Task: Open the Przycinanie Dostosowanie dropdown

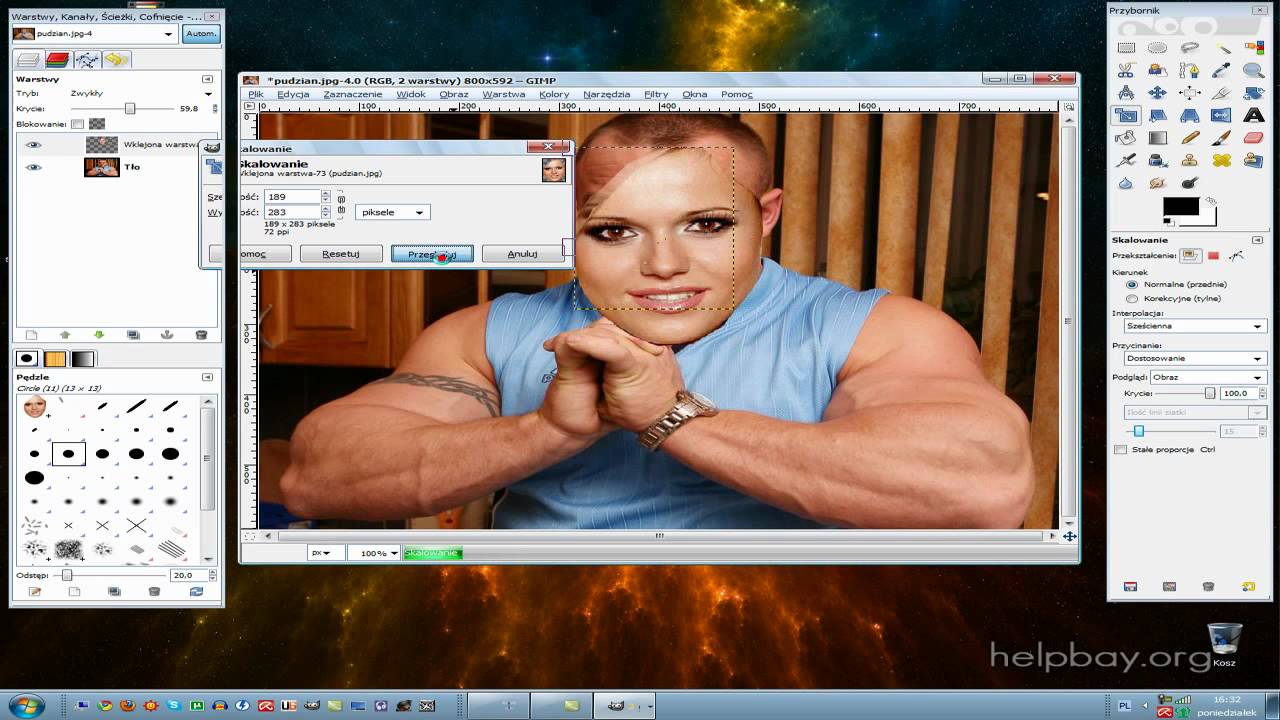Action: point(1193,358)
